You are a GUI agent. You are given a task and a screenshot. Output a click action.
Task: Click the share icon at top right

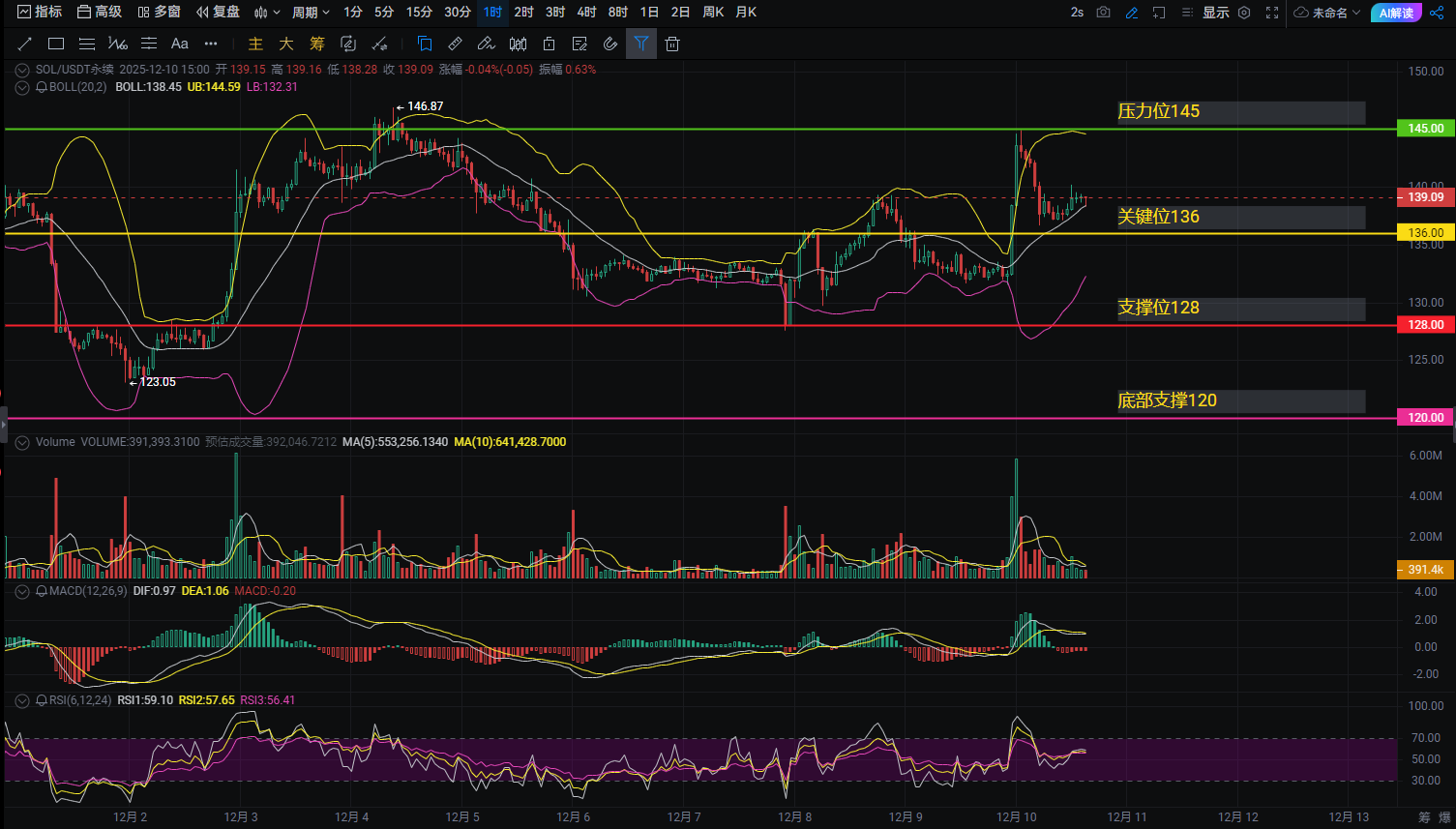(1436, 13)
